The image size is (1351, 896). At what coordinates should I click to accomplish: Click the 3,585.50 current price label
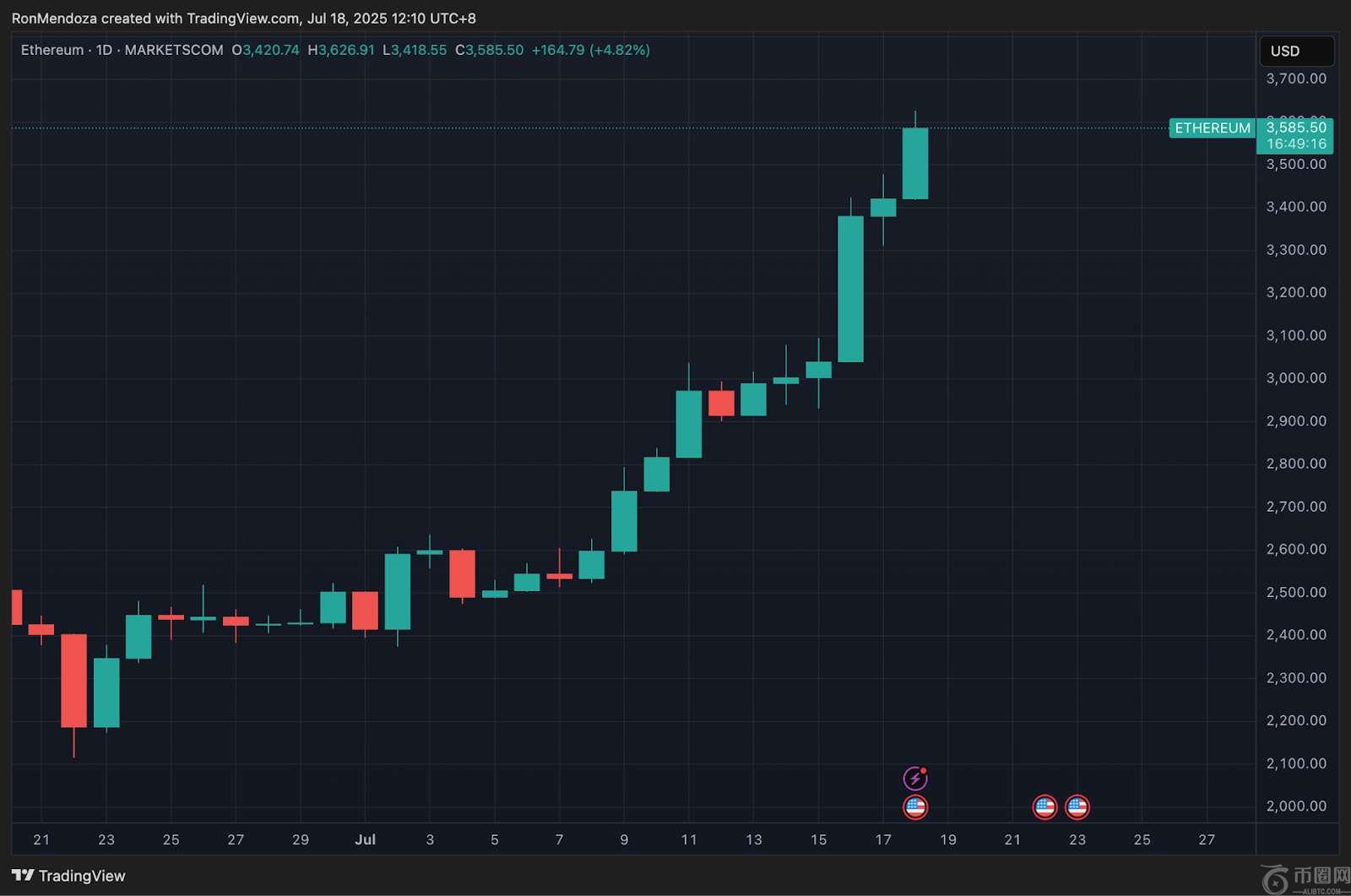coord(1296,128)
